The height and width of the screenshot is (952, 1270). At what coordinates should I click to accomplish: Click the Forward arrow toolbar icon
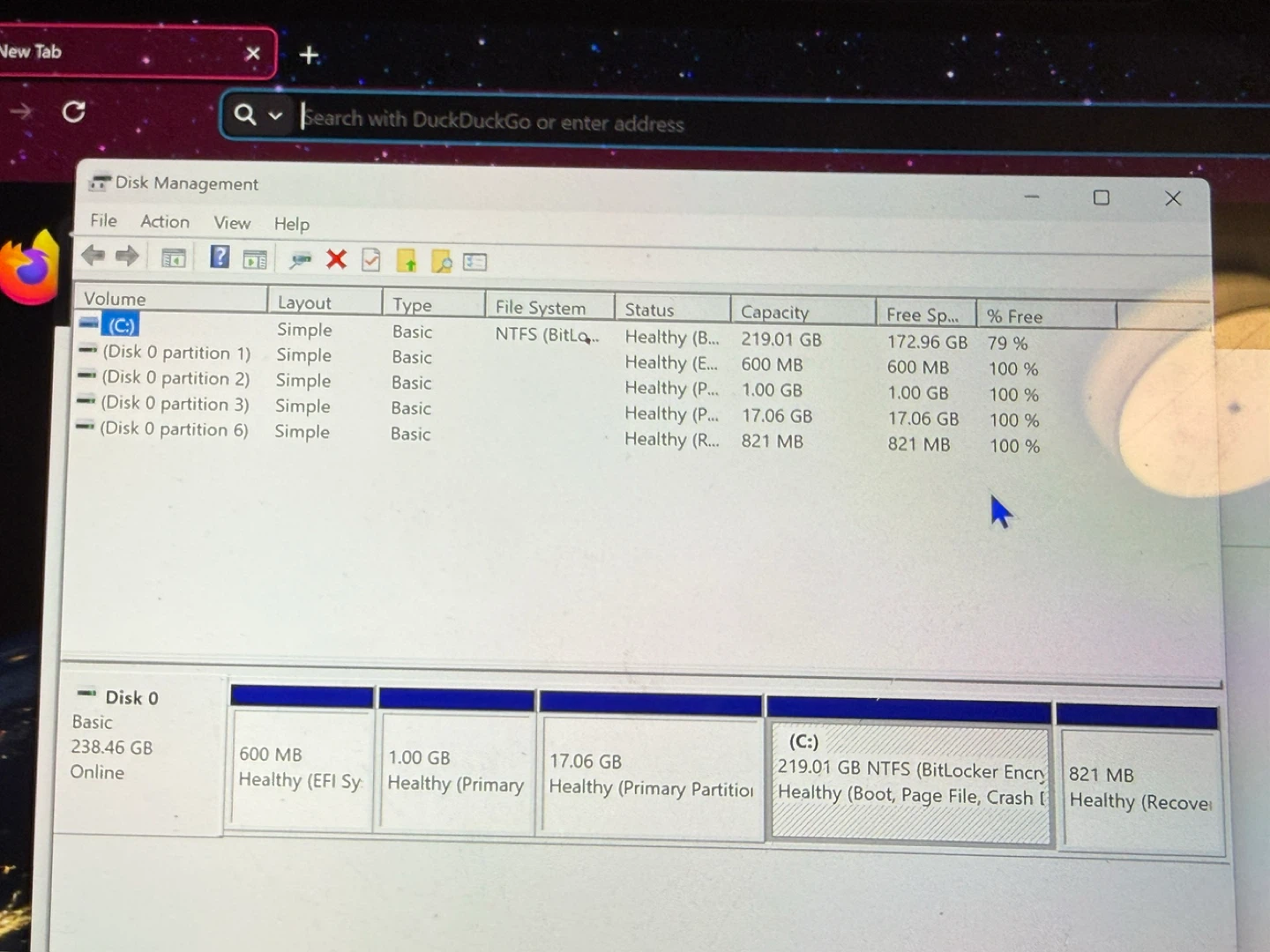coord(128,257)
